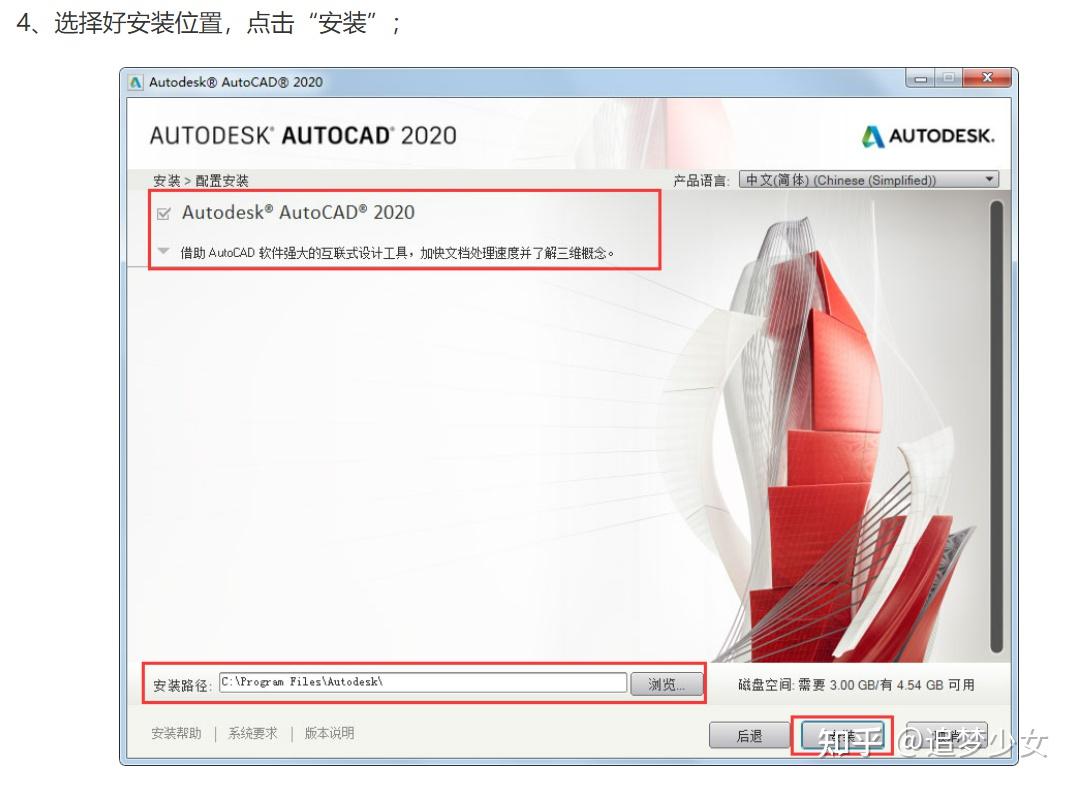Open the 安装帮助 link
Screen dimensions: 1077x788
177,733
